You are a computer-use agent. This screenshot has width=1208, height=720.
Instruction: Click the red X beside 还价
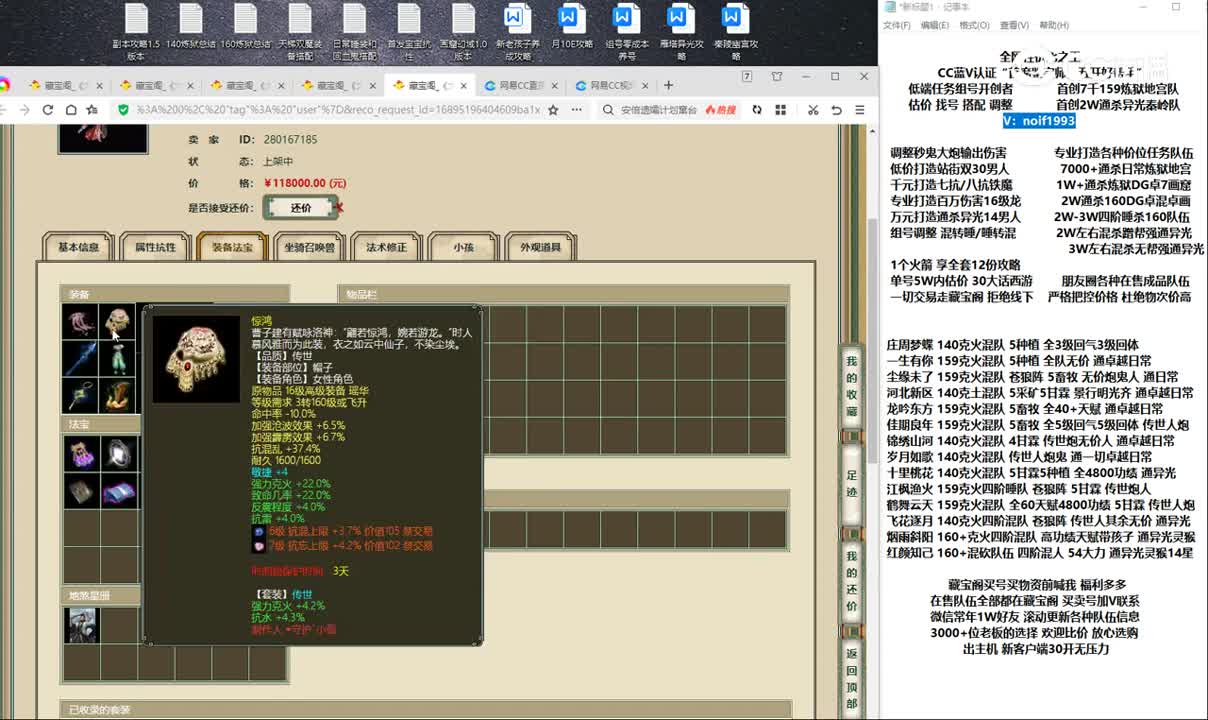(x=339, y=208)
